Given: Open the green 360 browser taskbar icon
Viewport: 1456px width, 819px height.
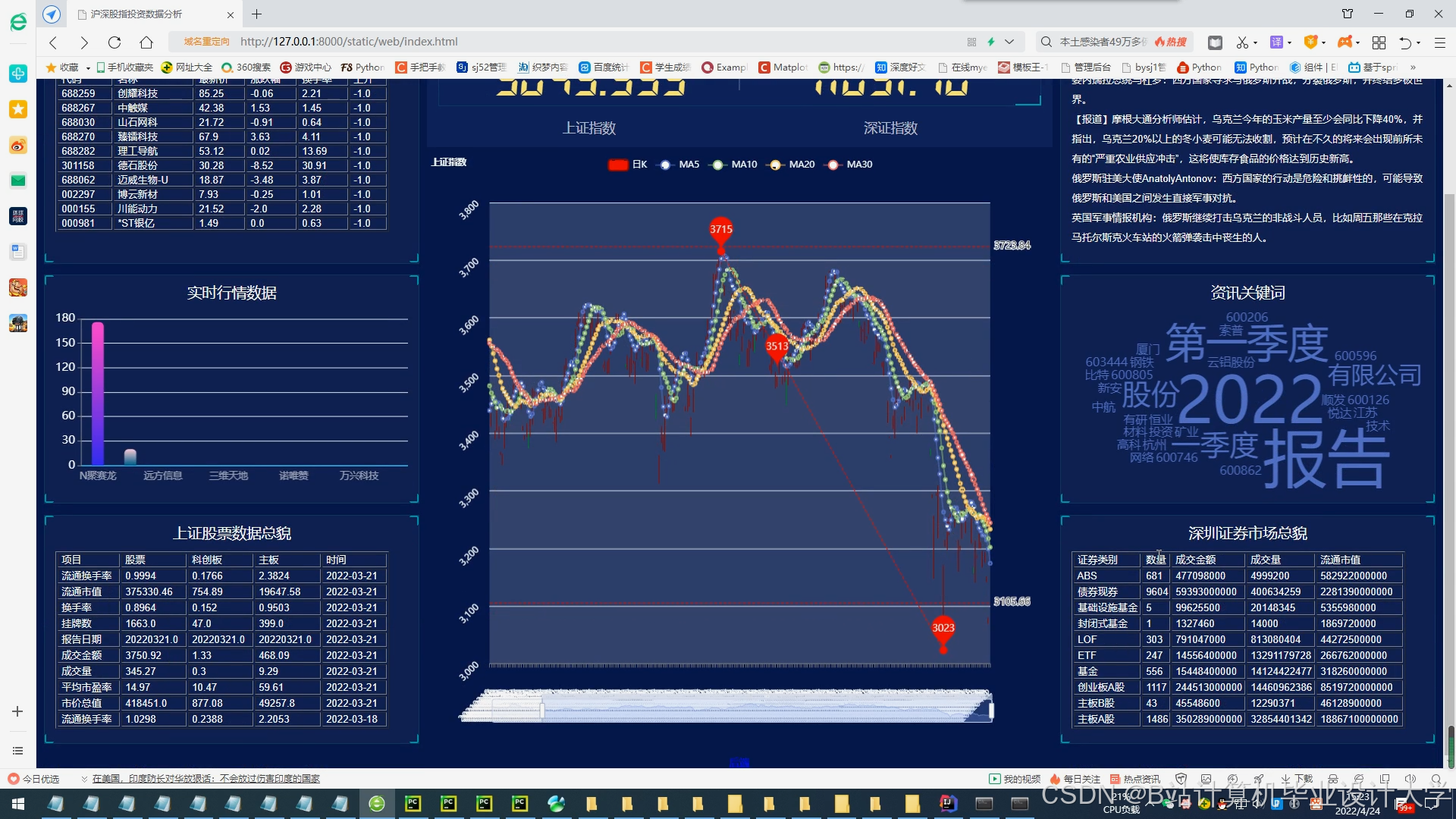Looking at the screenshot, I should pyautogui.click(x=377, y=804).
